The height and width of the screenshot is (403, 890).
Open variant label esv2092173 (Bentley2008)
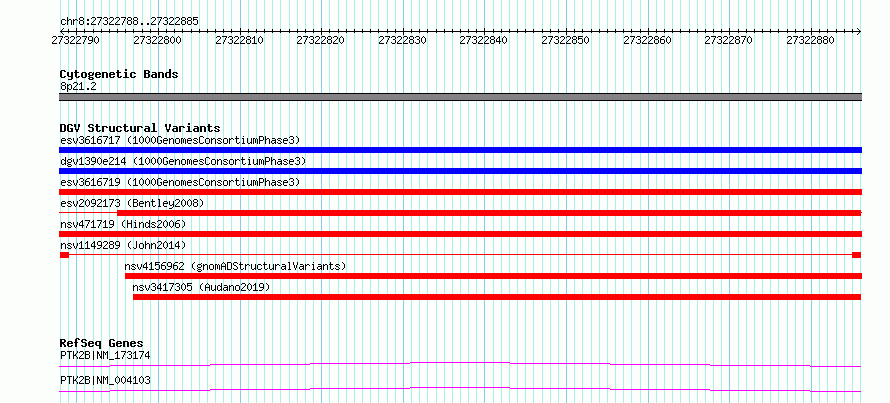coord(132,203)
